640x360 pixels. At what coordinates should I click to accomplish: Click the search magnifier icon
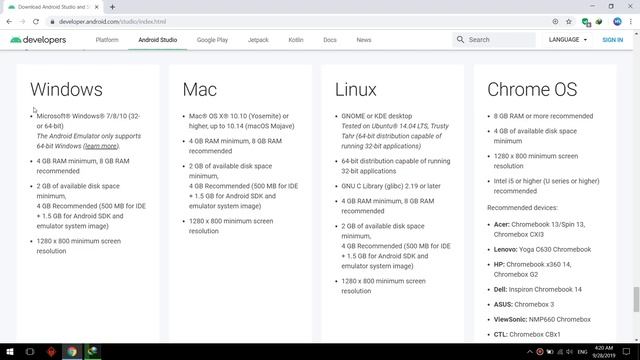point(460,40)
